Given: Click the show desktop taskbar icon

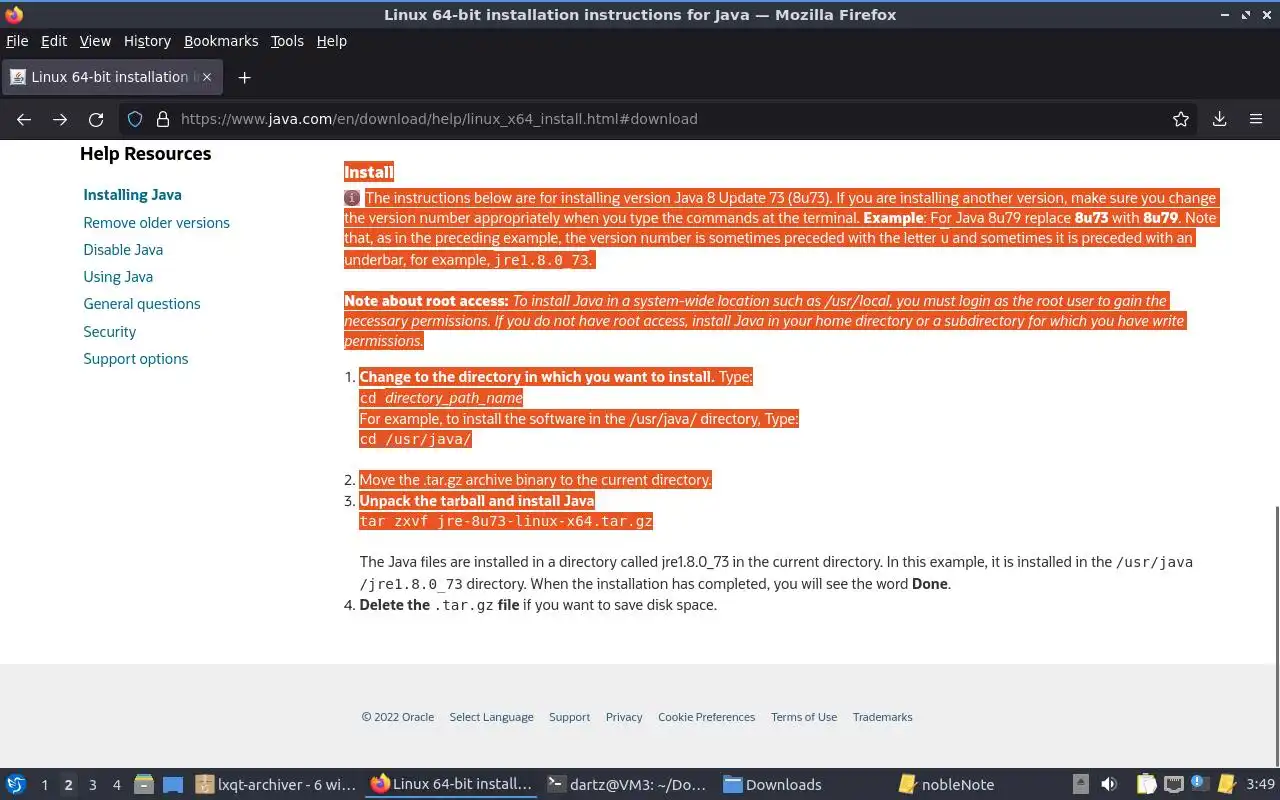Looking at the screenshot, I should point(173,785).
